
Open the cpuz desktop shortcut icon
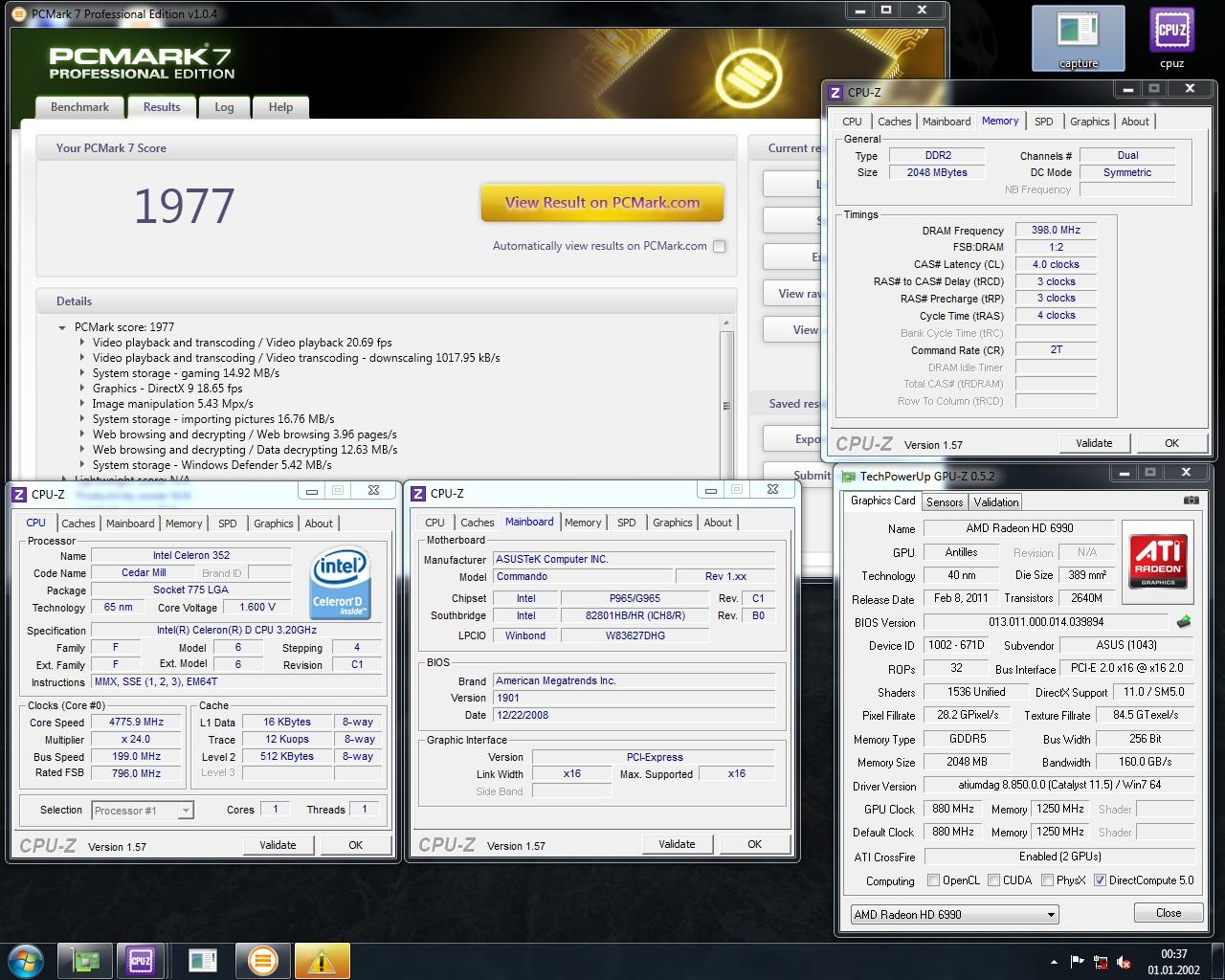coord(1171,38)
